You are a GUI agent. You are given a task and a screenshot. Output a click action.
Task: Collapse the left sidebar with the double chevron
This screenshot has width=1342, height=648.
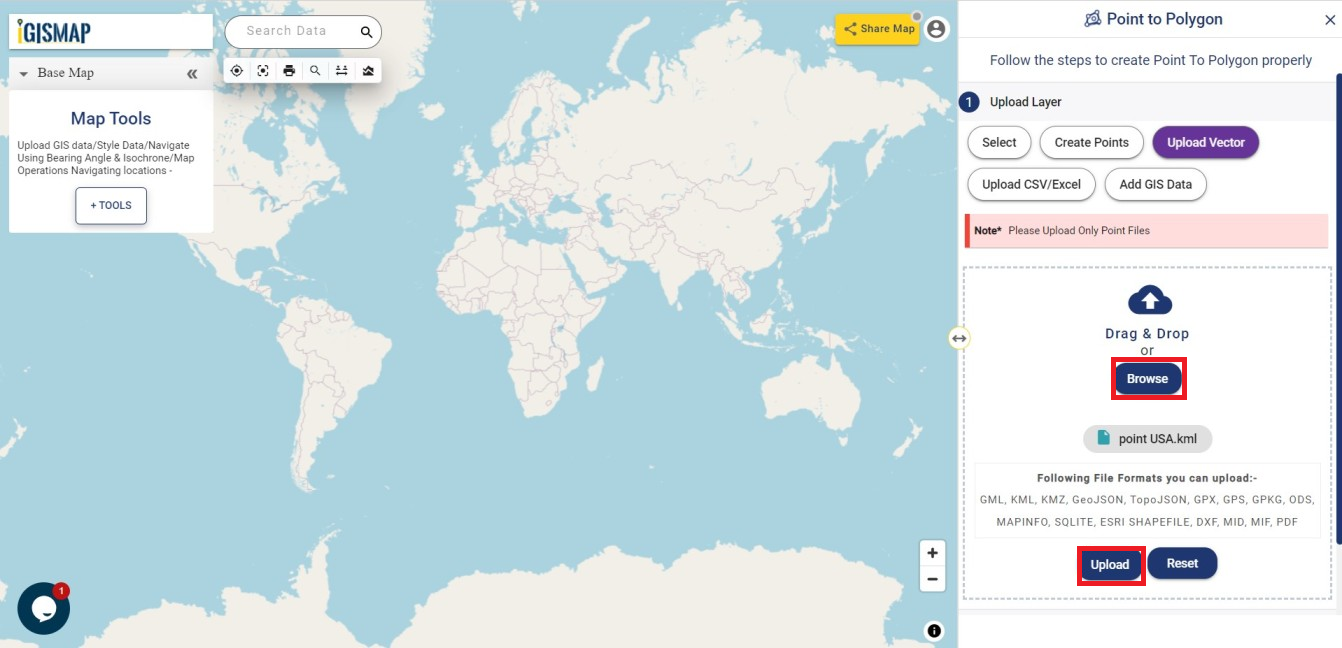click(191, 72)
